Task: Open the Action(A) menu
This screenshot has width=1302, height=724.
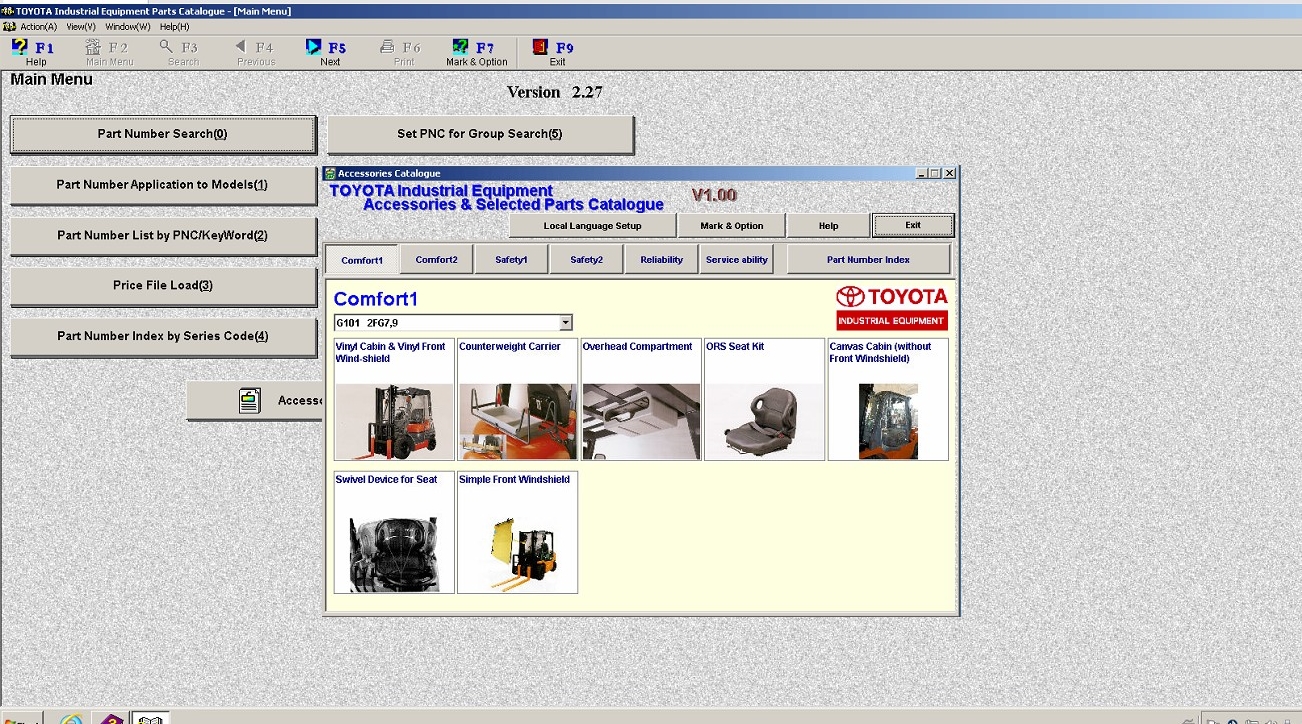Action: (x=39, y=26)
